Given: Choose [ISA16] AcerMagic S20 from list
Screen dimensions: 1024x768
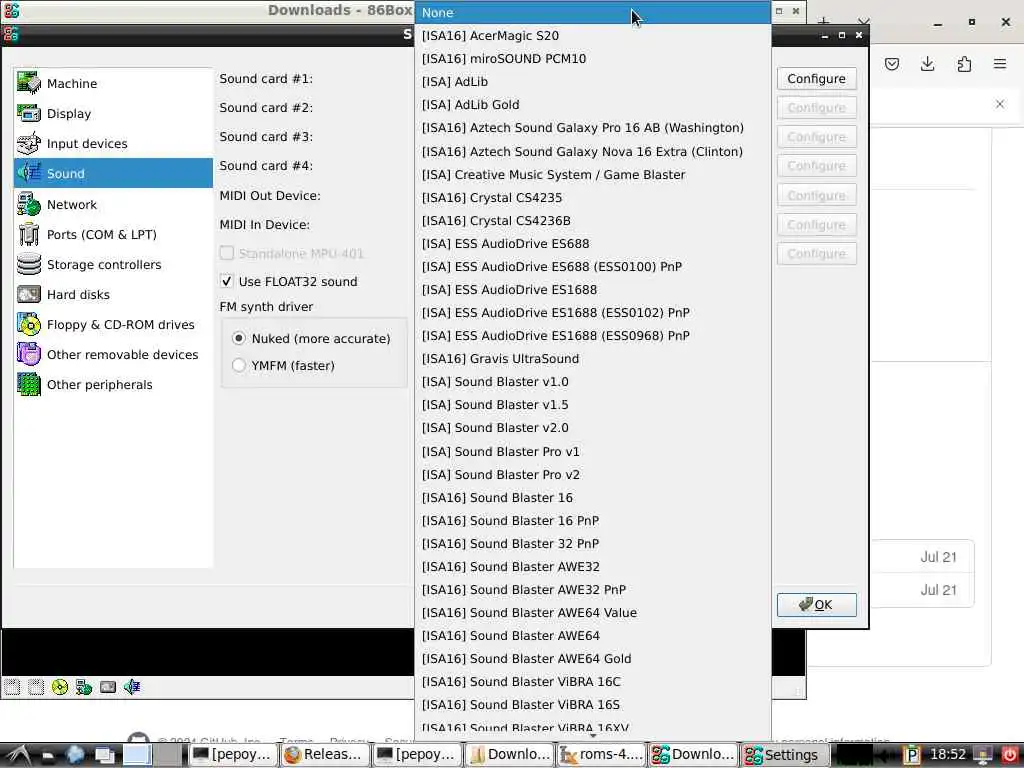Looking at the screenshot, I should point(592,35).
